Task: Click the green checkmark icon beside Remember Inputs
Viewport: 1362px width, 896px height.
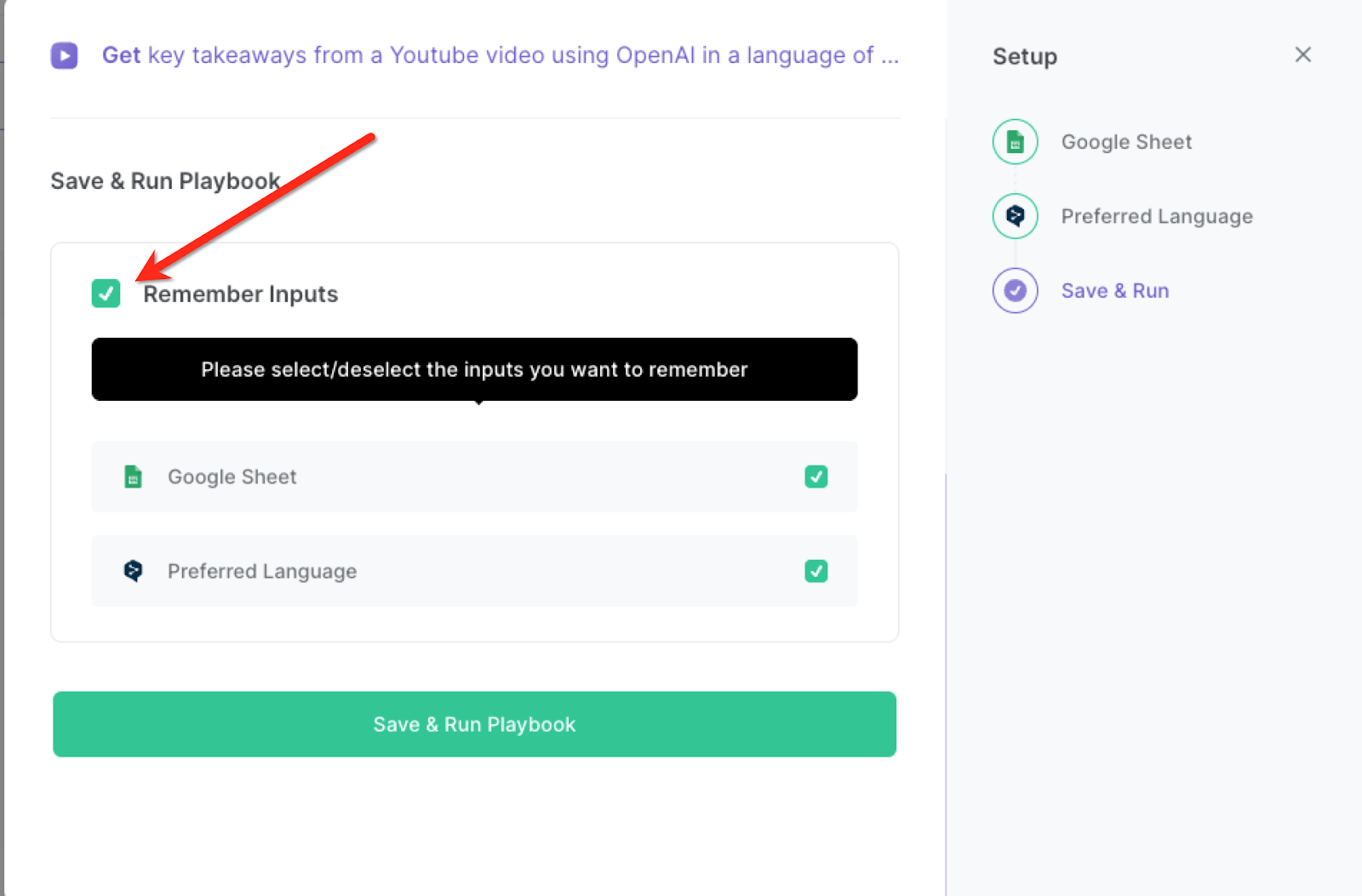Action: 106,294
